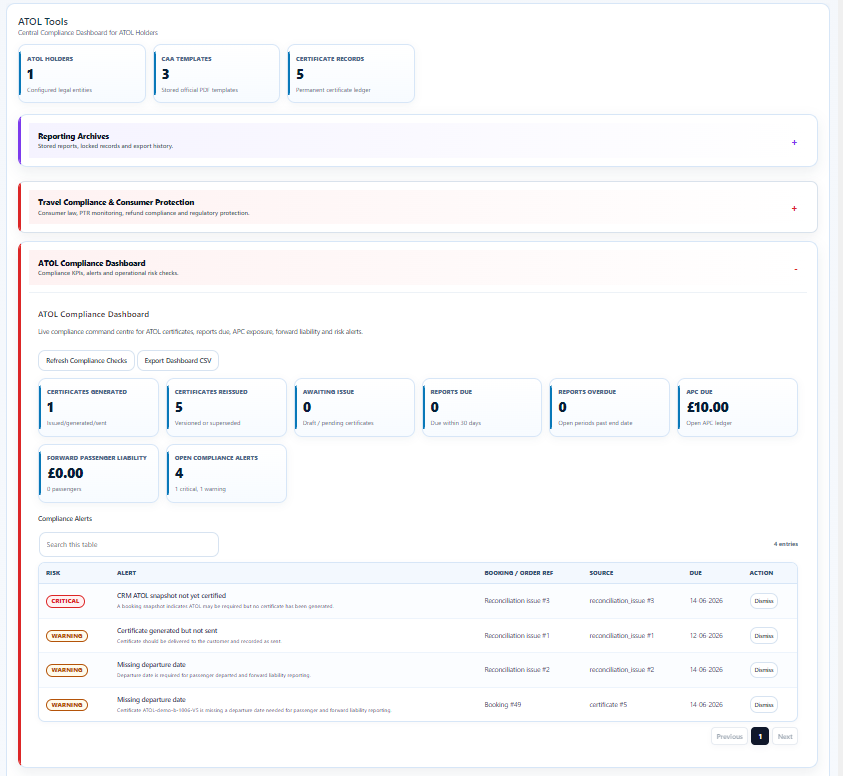Collapse ATOL Compliance Dashboard minus icon
The width and height of the screenshot is (843, 776).
click(x=796, y=269)
